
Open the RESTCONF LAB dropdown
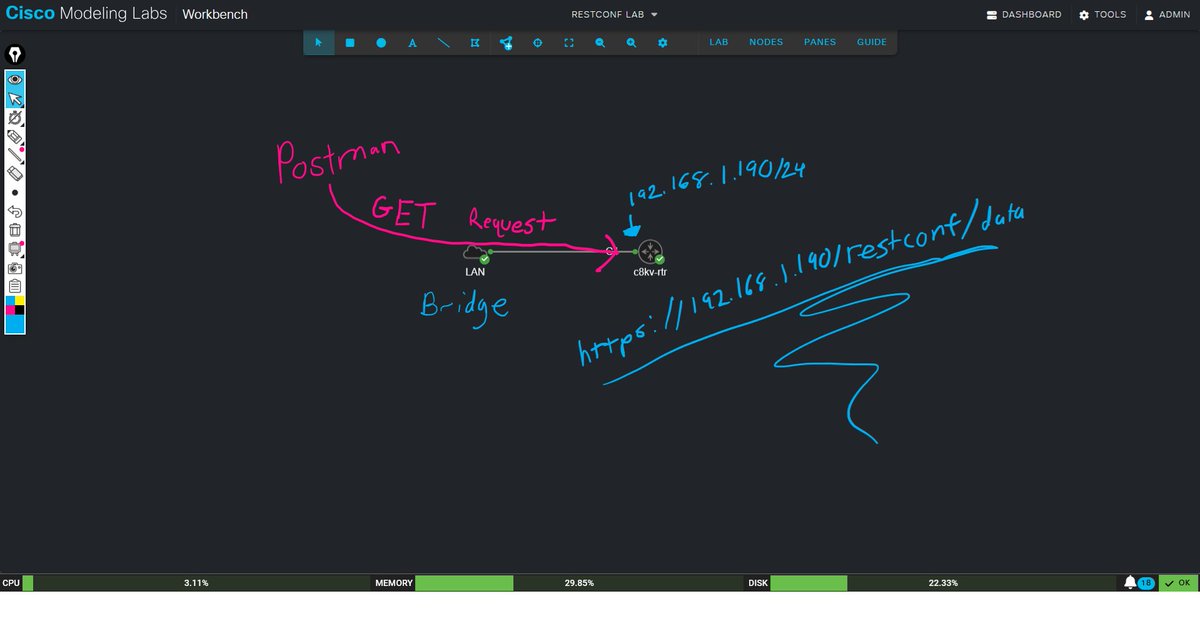point(614,15)
